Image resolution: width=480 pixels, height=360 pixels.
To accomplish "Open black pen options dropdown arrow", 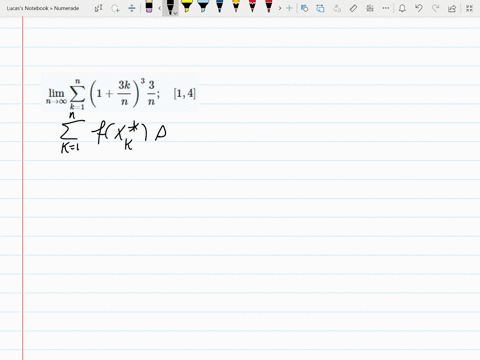I will click(x=176, y=13).
